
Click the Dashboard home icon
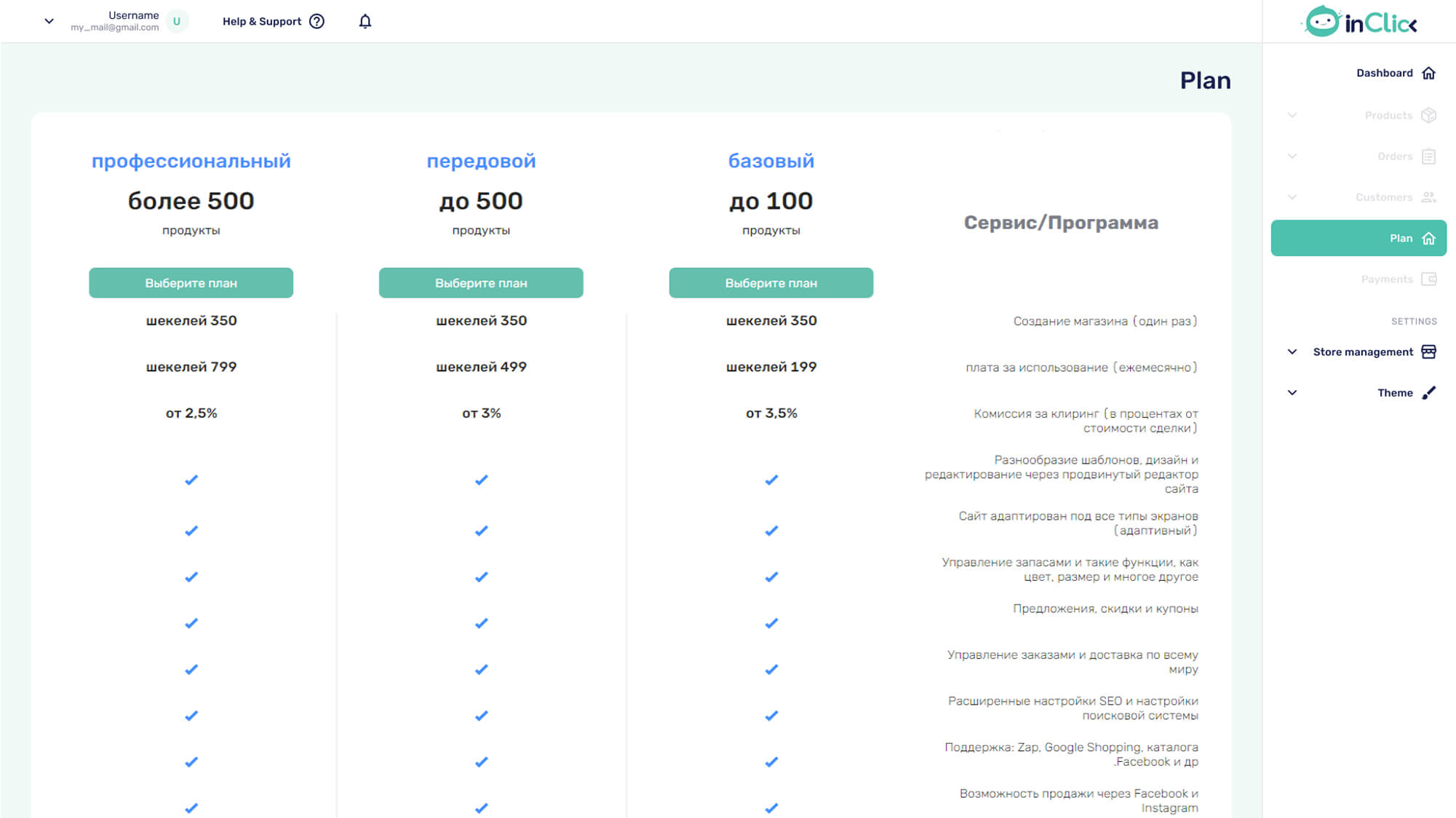1428,73
